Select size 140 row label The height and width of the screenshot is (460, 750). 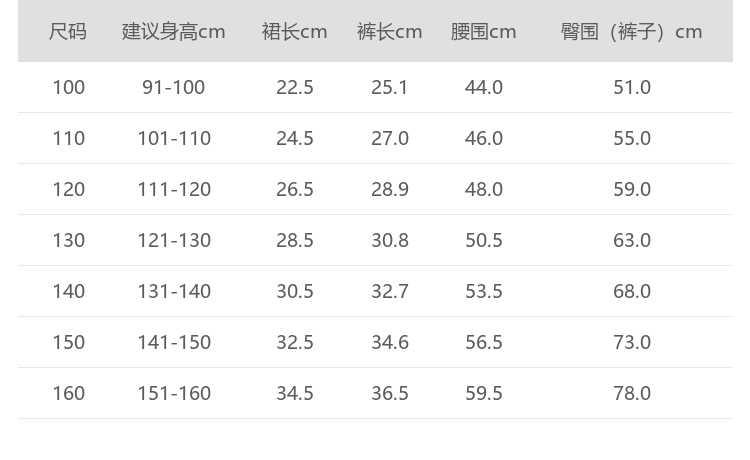tap(68, 291)
